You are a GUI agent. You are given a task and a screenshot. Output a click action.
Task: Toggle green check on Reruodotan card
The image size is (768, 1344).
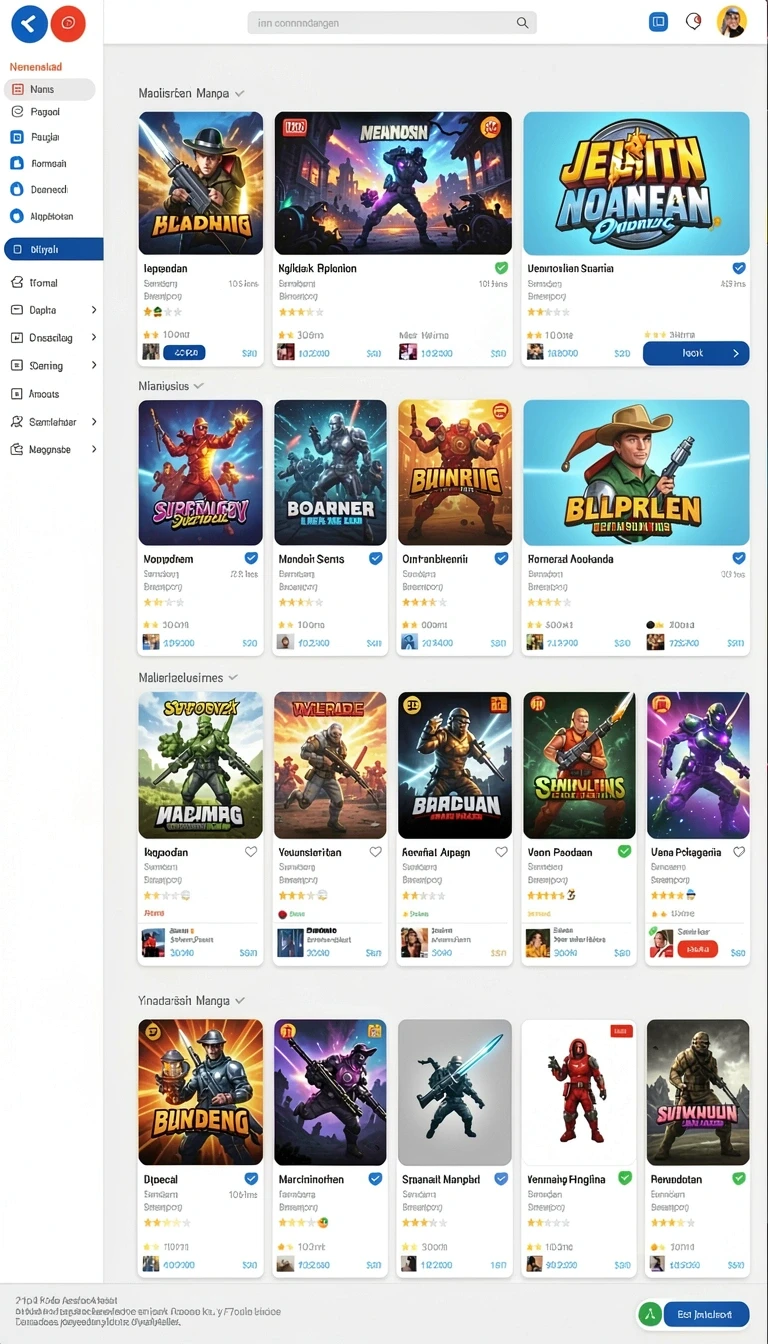point(739,1179)
